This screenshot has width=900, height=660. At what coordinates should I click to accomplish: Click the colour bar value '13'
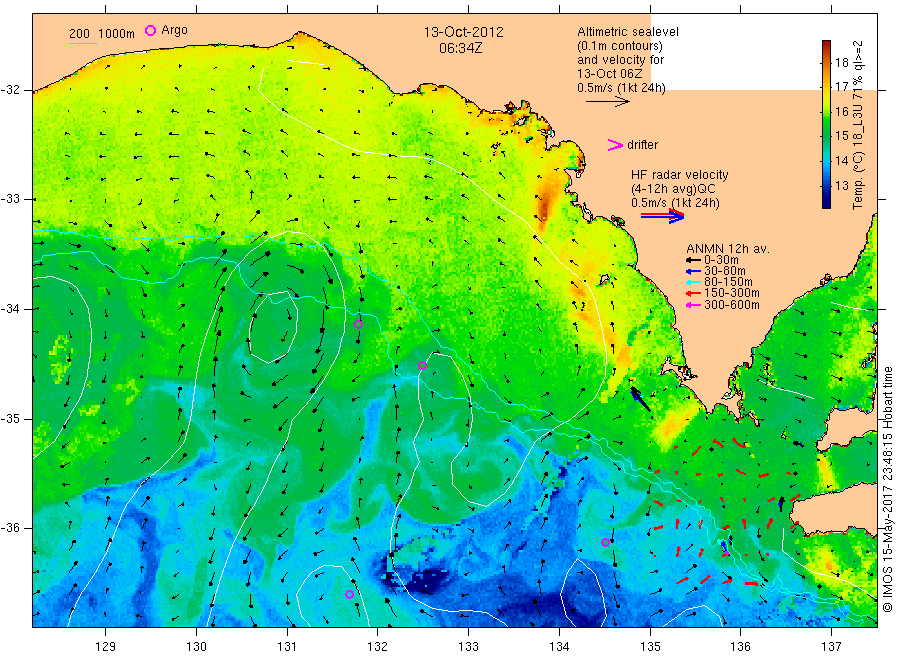coord(841,185)
